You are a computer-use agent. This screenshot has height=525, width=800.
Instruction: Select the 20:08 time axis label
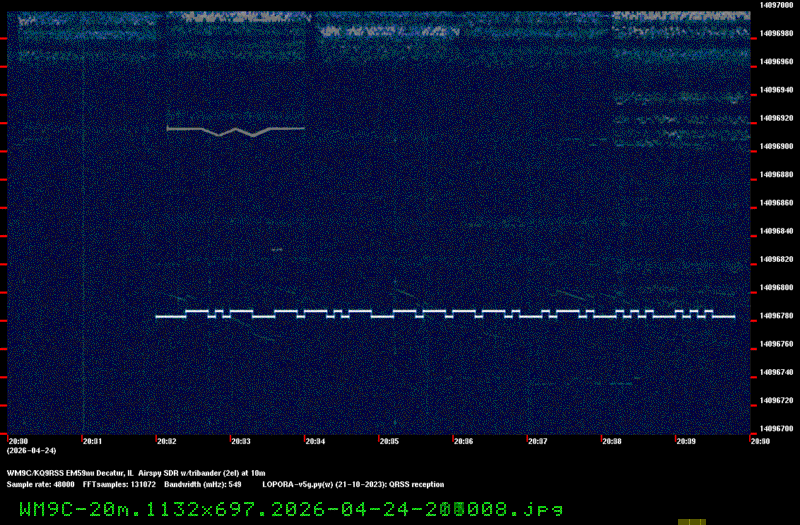[611, 441]
